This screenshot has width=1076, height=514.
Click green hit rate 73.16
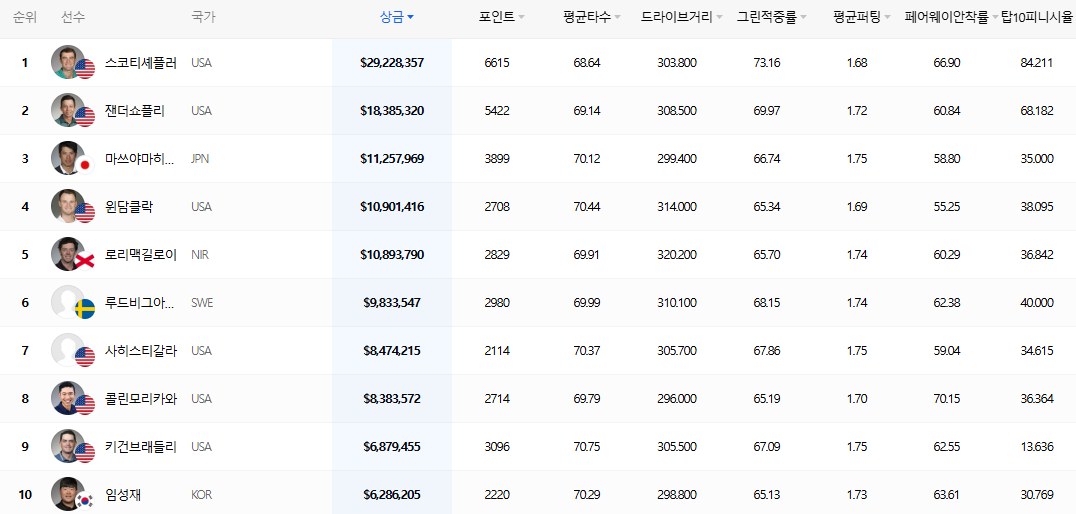tap(767, 62)
